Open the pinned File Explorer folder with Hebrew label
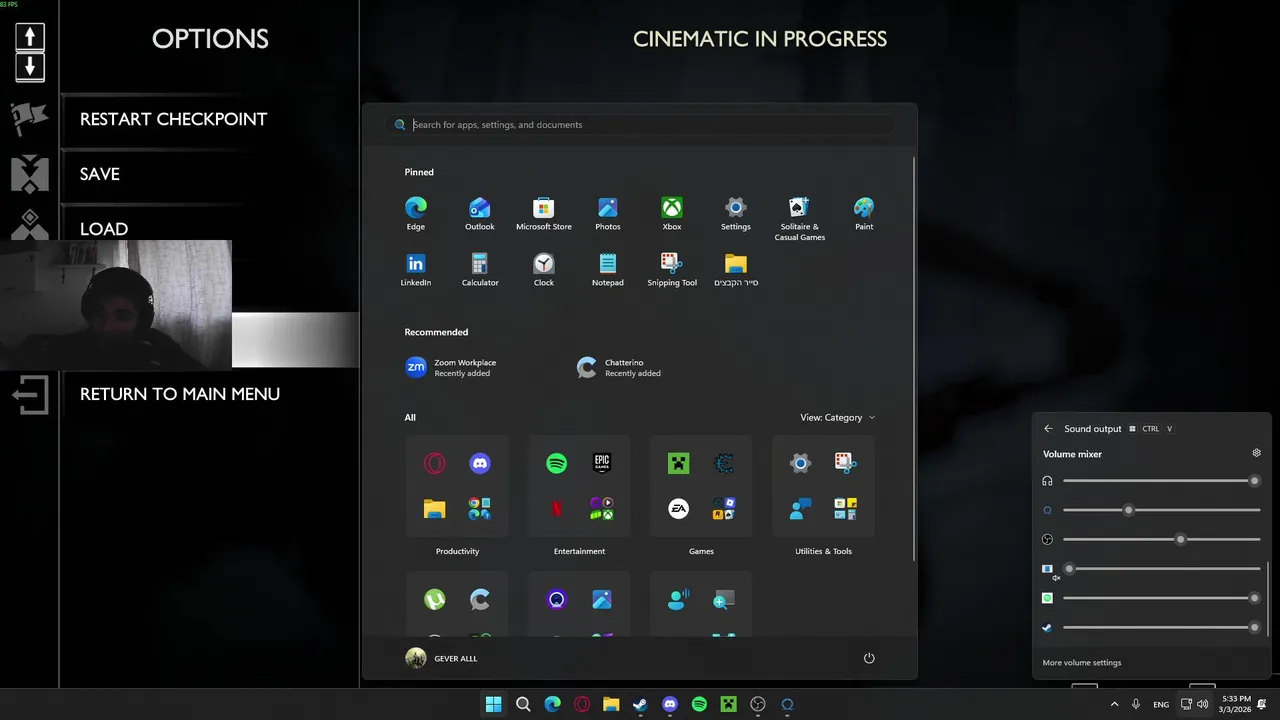Image resolution: width=1280 pixels, height=720 pixels. (736, 269)
